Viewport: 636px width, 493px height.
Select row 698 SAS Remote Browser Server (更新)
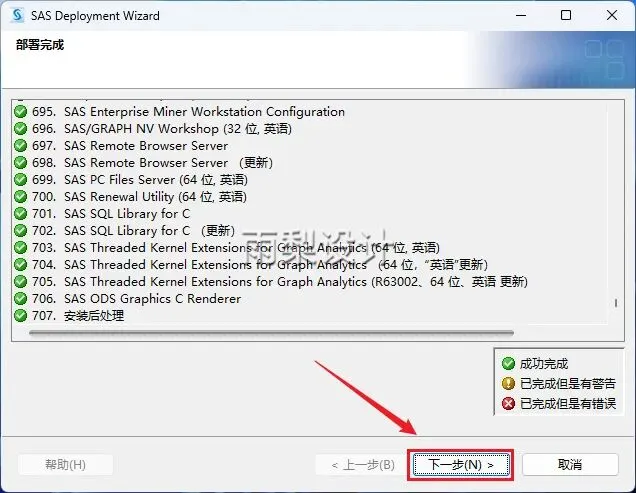pyautogui.click(x=143, y=163)
